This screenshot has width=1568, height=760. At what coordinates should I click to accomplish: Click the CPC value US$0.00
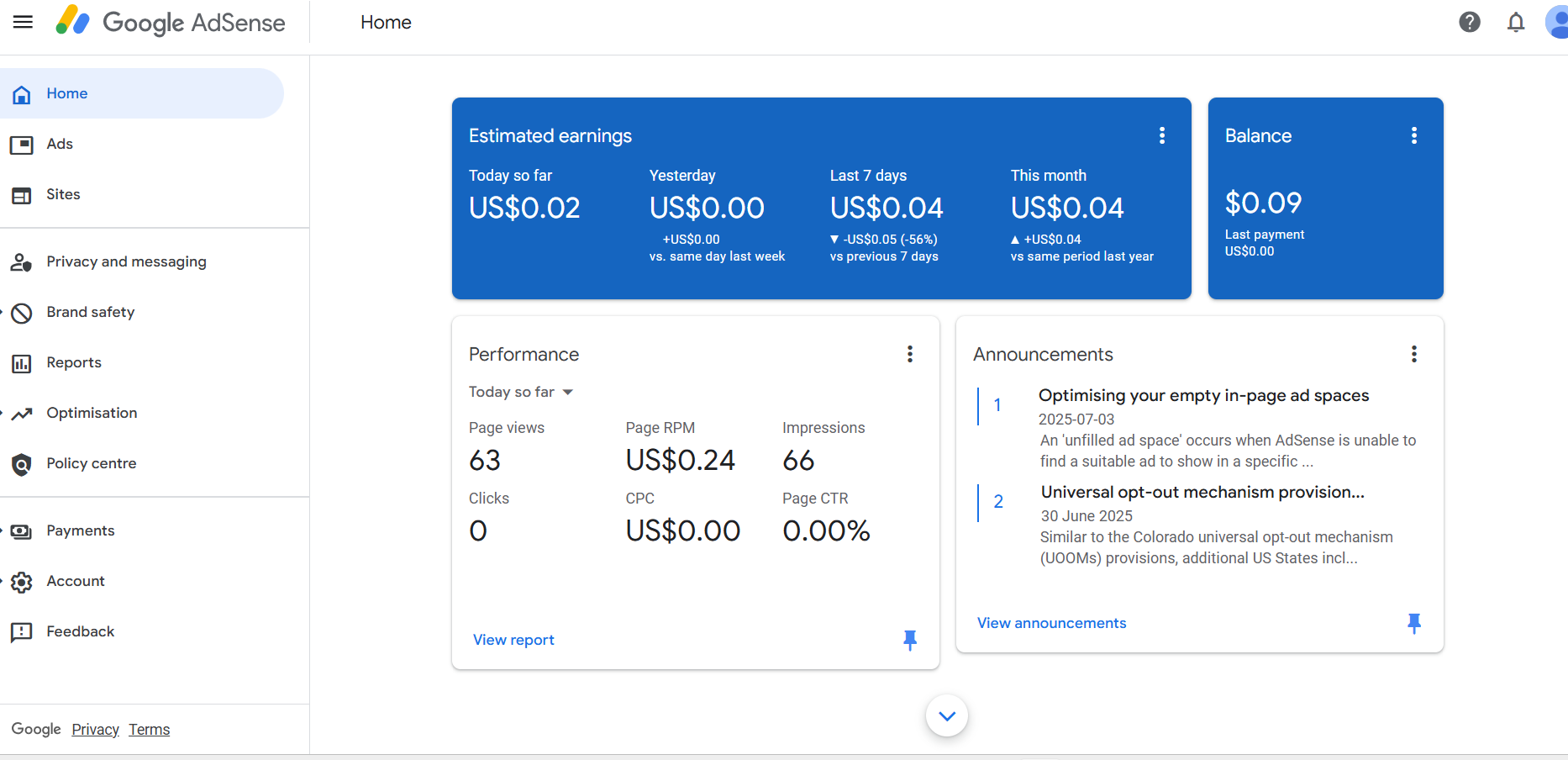(682, 531)
